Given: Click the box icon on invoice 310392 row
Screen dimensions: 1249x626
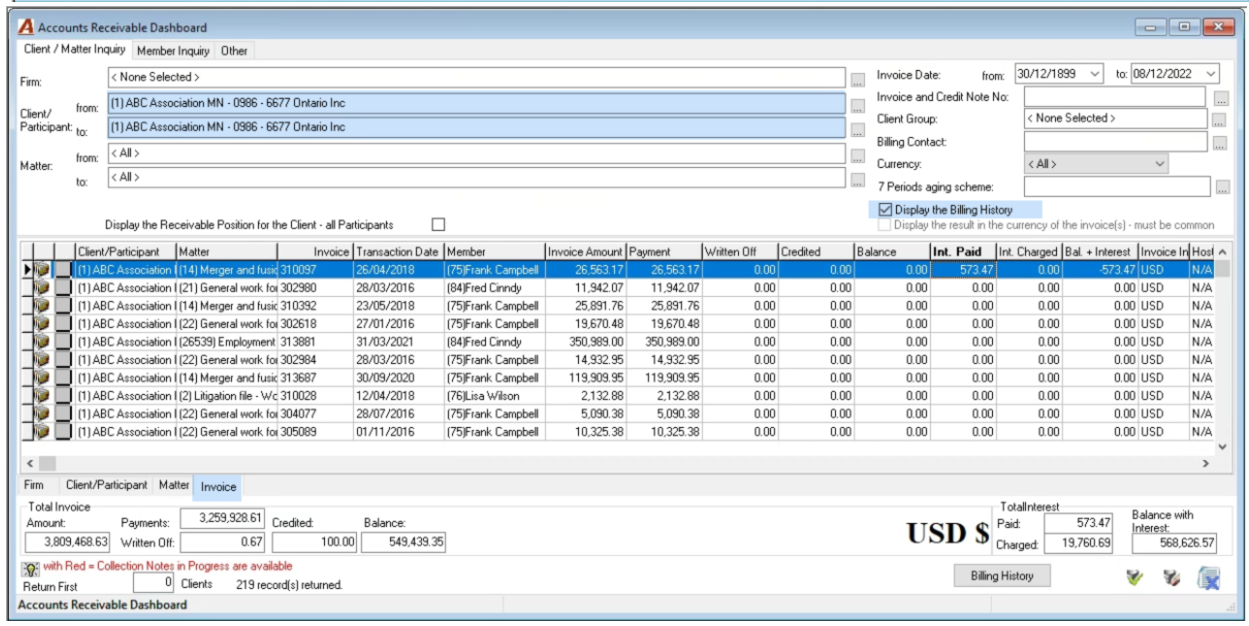Looking at the screenshot, I should point(42,306).
